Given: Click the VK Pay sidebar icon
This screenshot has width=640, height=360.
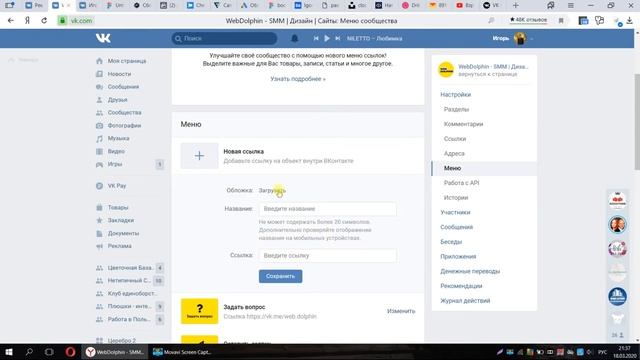Looking at the screenshot, I should coord(99,186).
